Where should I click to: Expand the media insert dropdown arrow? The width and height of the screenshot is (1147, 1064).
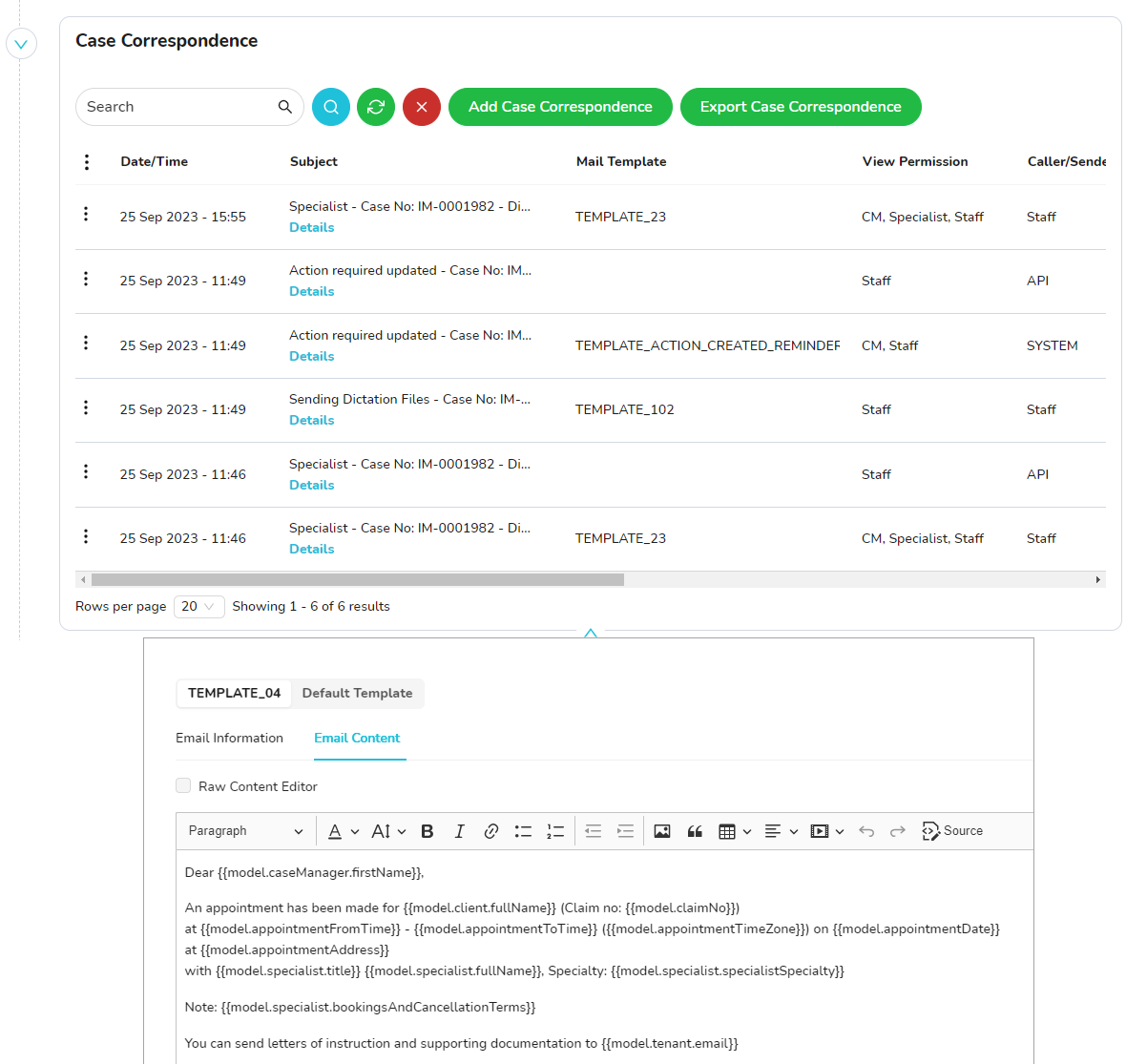pos(840,831)
